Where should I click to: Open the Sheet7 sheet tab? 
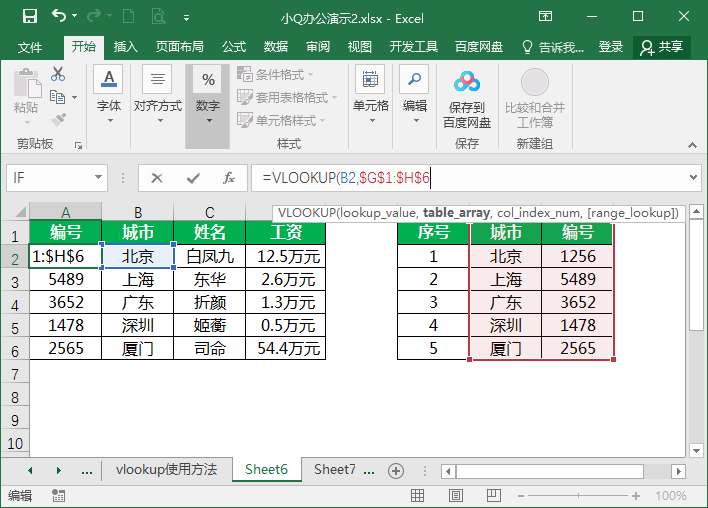coord(335,470)
